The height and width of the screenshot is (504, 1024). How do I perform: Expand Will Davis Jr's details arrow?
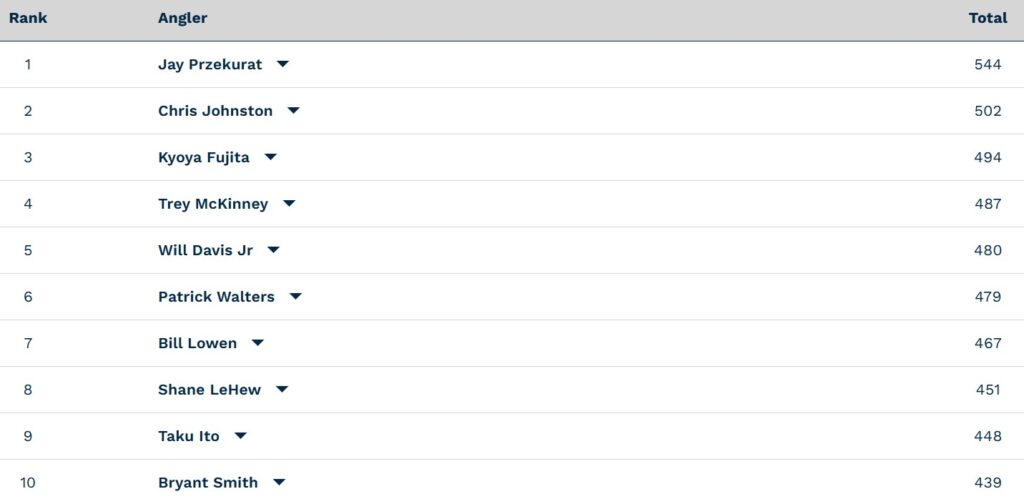[273, 250]
